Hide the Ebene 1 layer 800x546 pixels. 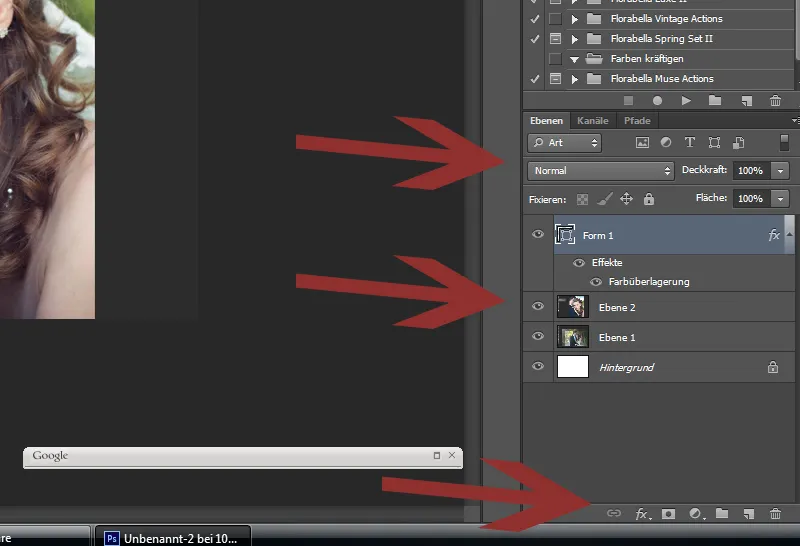(x=538, y=336)
